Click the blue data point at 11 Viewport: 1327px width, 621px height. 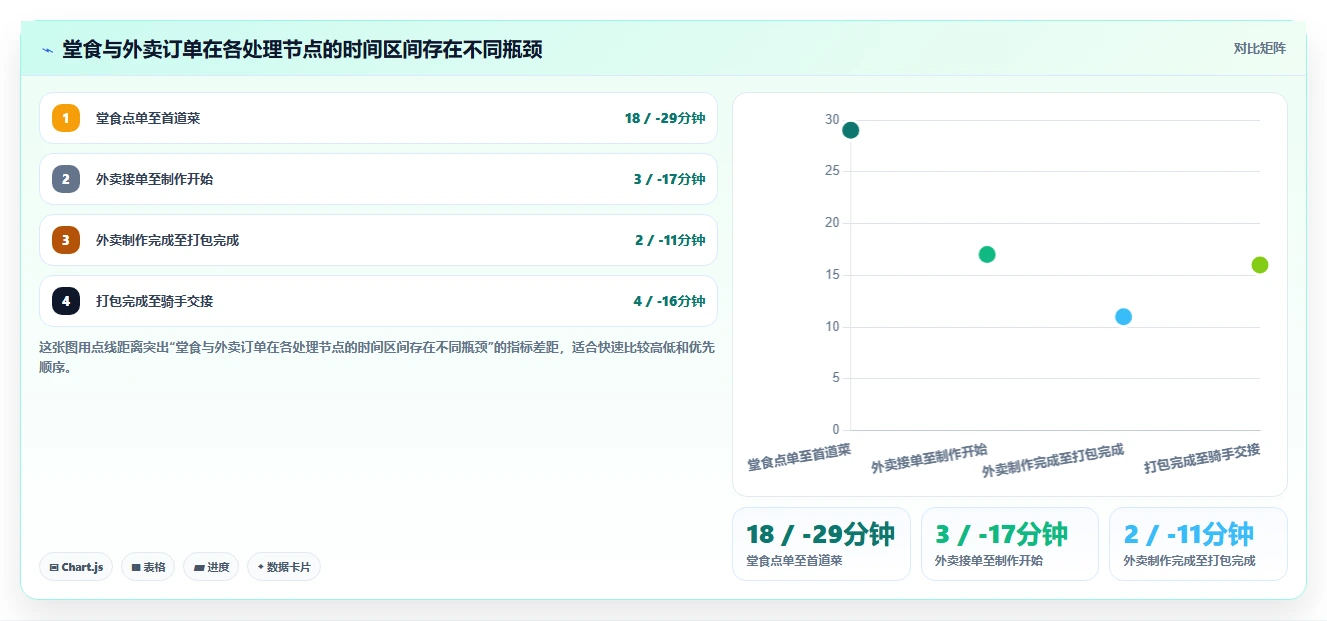[x=1123, y=317]
